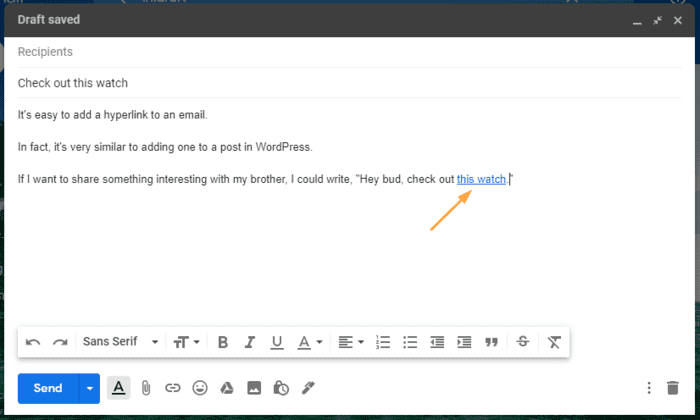The height and width of the screenshot is (420, 700).
Task: Save and close the draft window
Action: point(678,21)
